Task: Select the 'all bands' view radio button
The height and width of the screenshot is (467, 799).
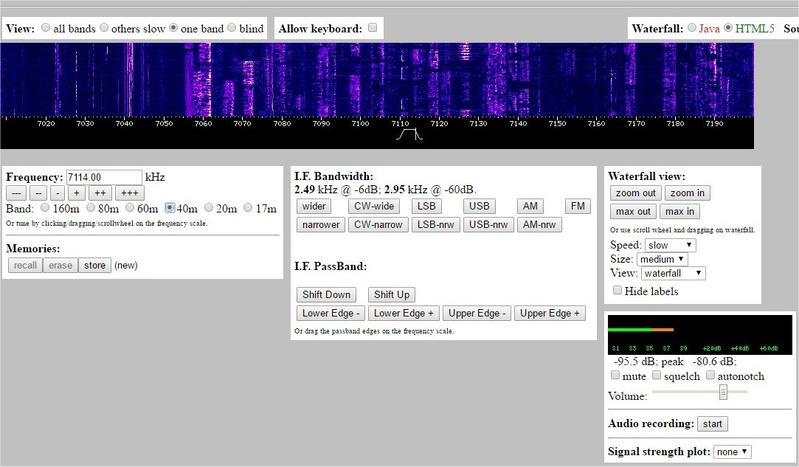Action: pos(45,28)
